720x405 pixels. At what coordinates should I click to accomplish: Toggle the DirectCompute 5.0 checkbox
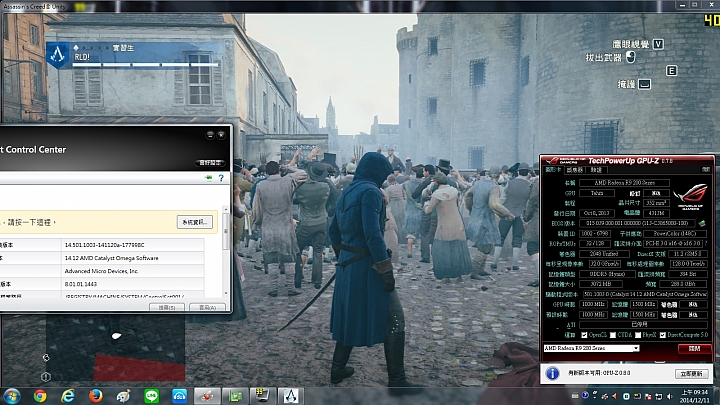(x=663, y=335)
